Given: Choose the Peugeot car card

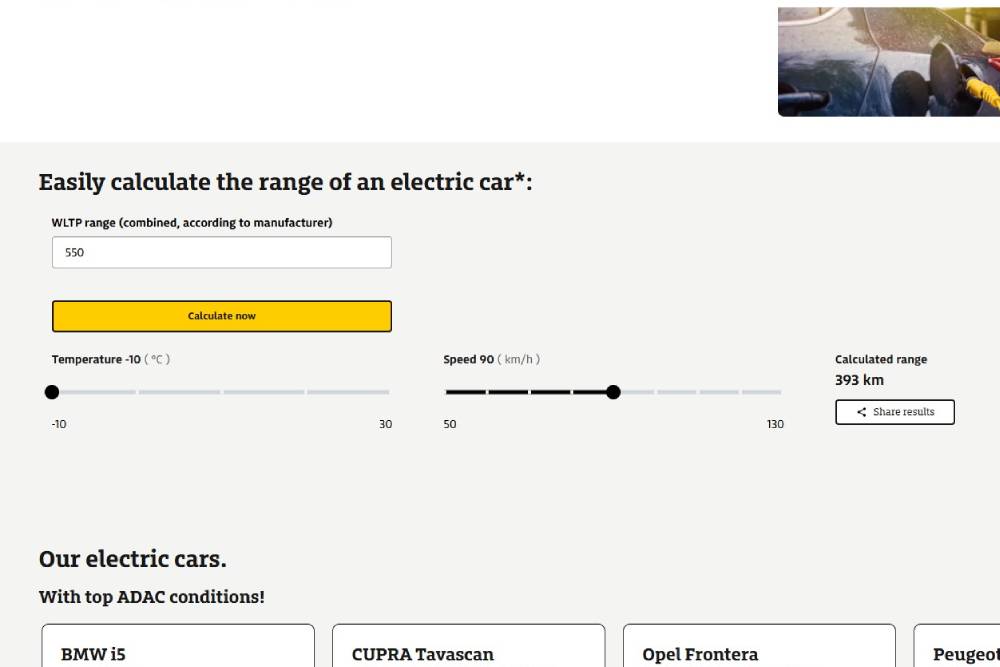Looking at the screenshot, I should 960,648.
